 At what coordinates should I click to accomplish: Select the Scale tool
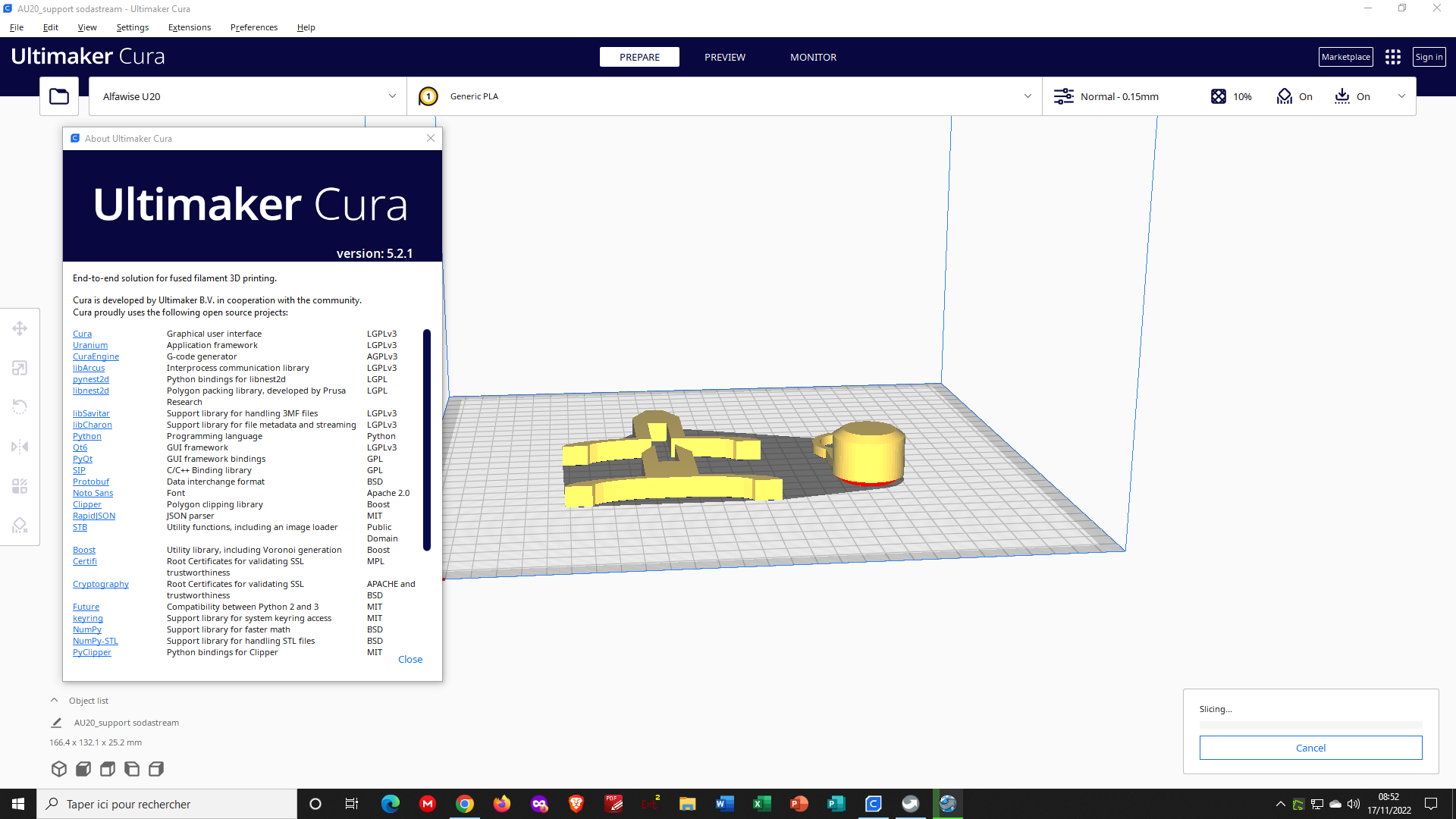click(x=19, y=368)
